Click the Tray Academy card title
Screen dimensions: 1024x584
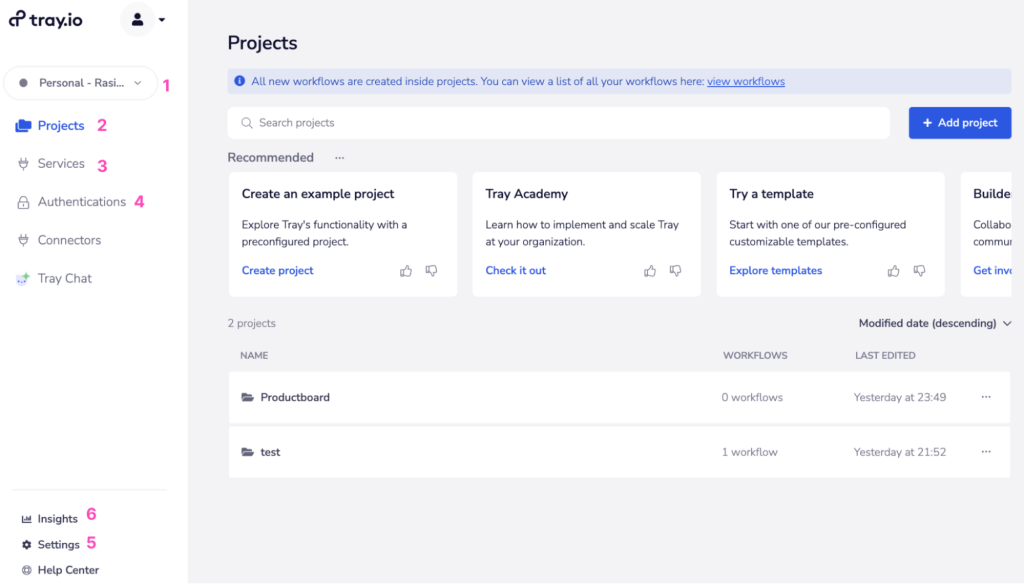click(x=526, y=194)
